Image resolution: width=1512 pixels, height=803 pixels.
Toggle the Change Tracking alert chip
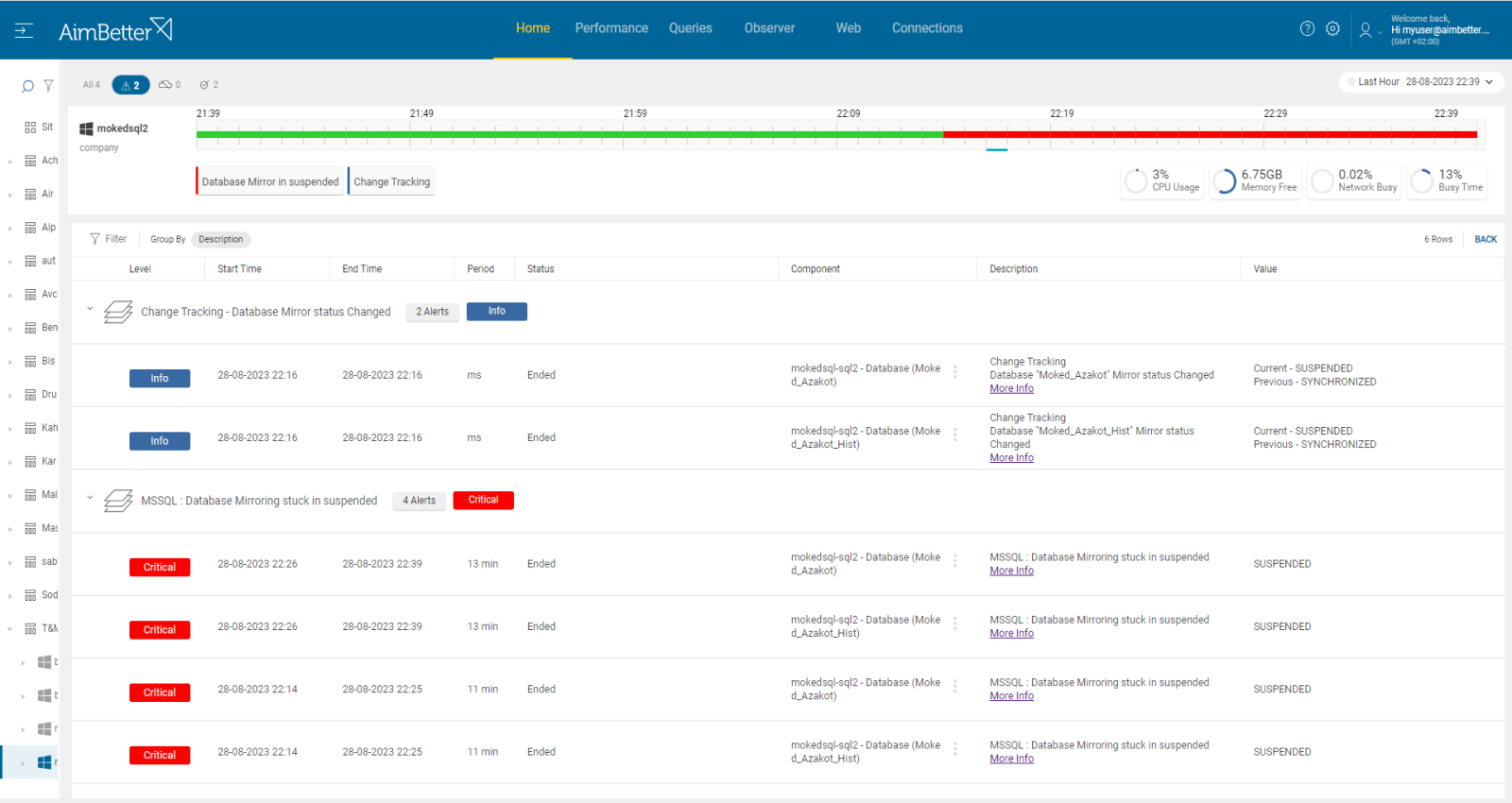click(x=392, y=181)
